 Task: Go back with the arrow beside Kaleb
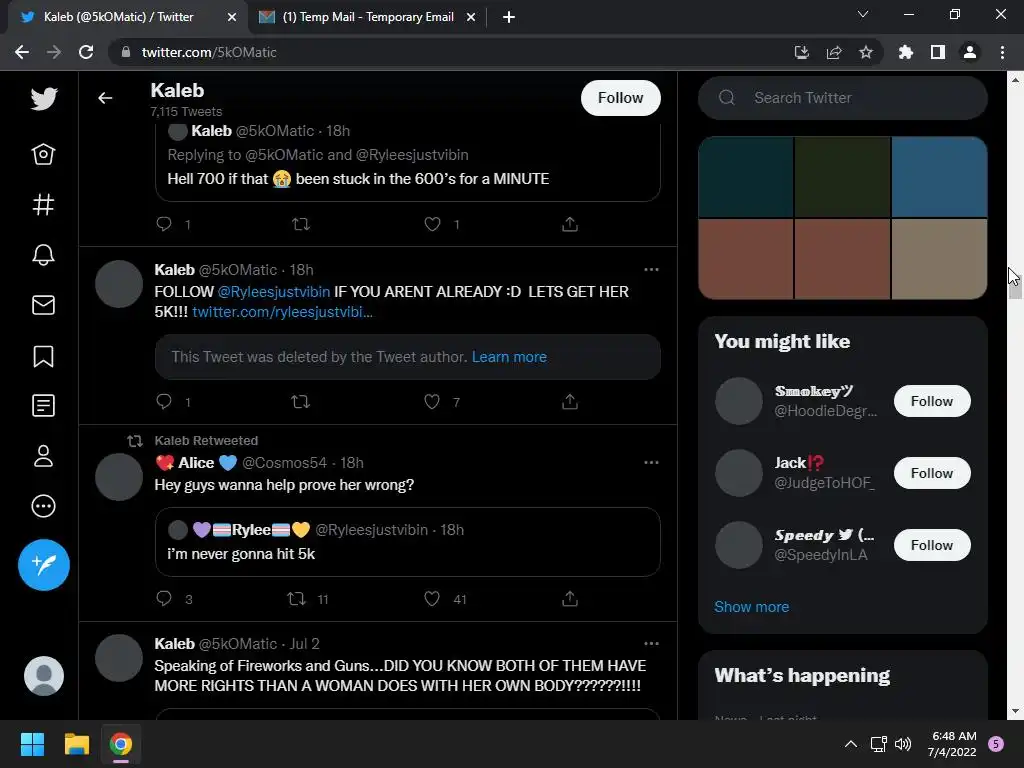pos(105,98)
